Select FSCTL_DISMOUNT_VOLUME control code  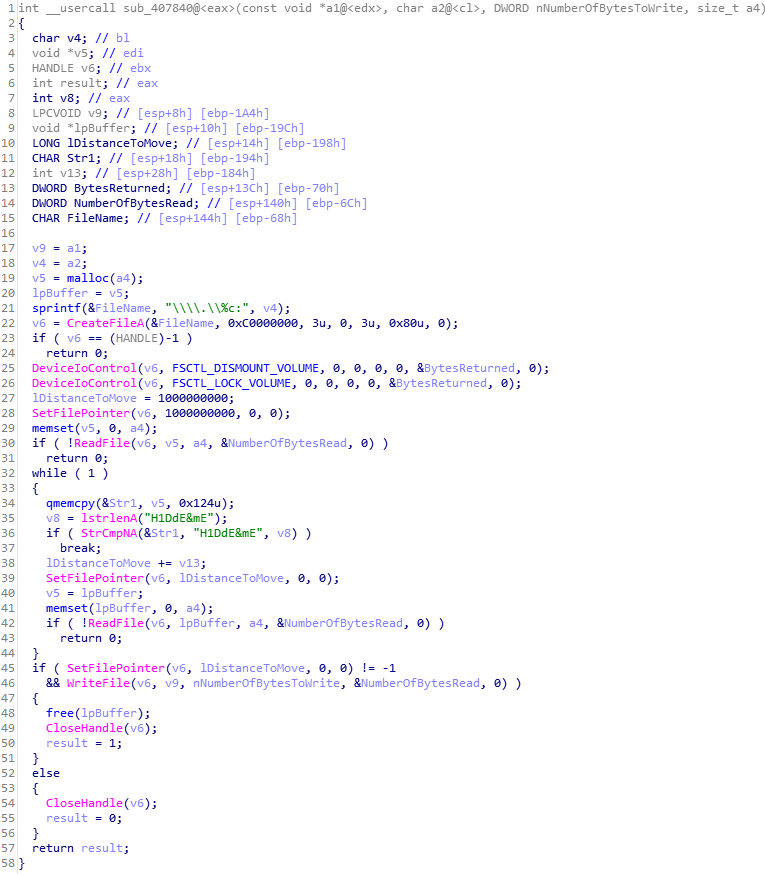pos(245,368)
